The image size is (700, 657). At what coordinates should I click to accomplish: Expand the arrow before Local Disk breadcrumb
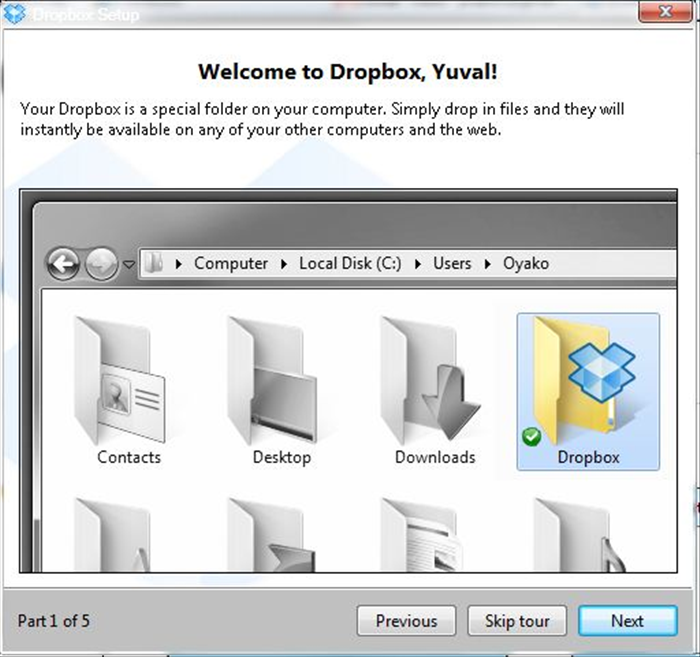coord(284,264)
